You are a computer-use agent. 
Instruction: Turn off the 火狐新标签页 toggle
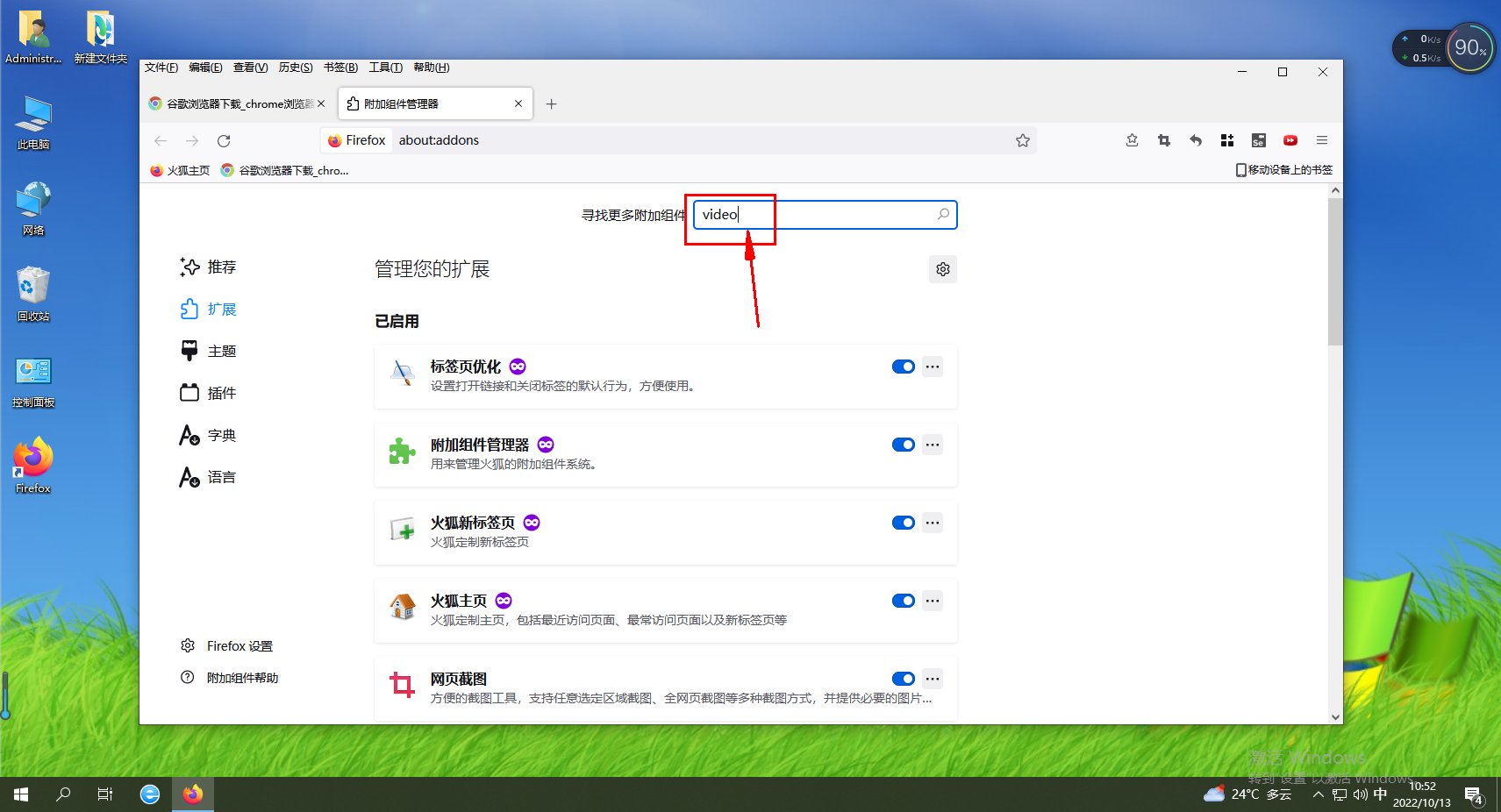pyautogui.click(x=904, y=523)
